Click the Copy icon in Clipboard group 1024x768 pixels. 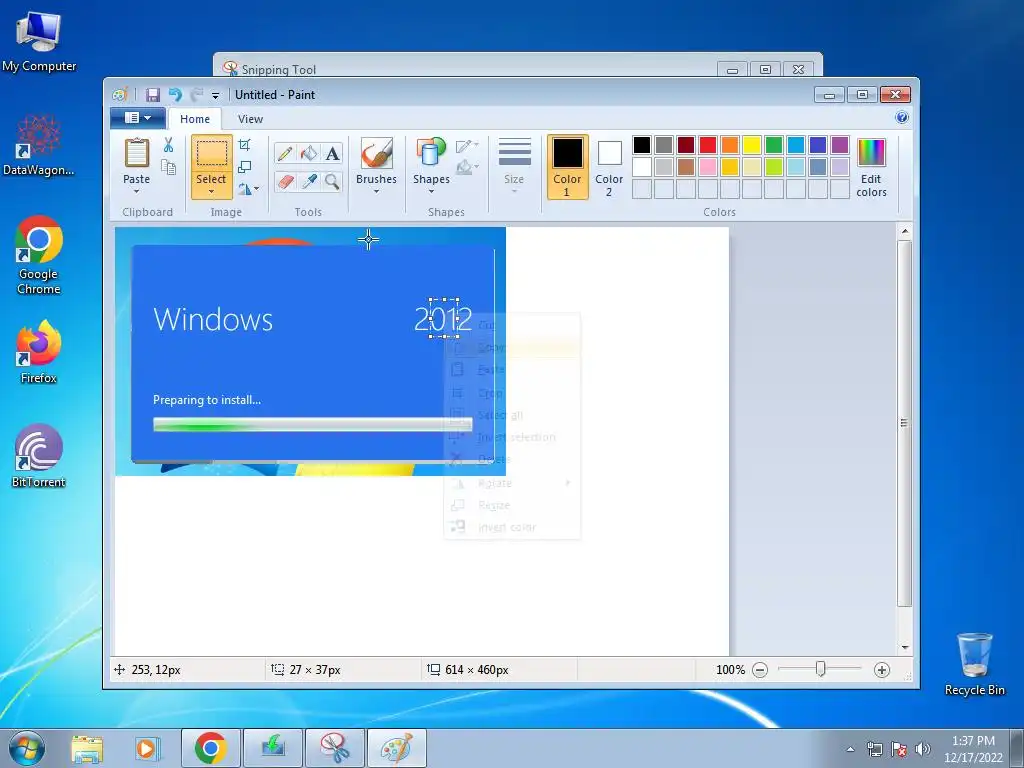click(x=168, y=168)
